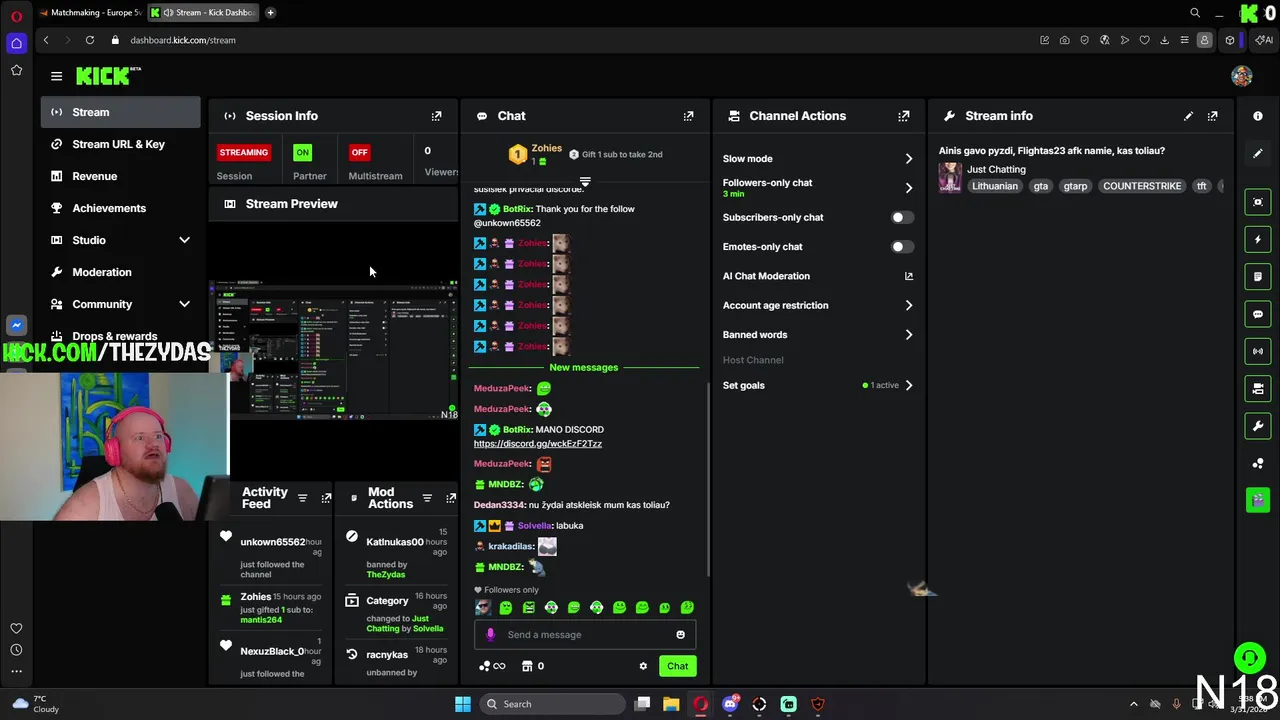Click the focus frame icon in right sidebar
1280x720 pixels.
coord(1258,202)
